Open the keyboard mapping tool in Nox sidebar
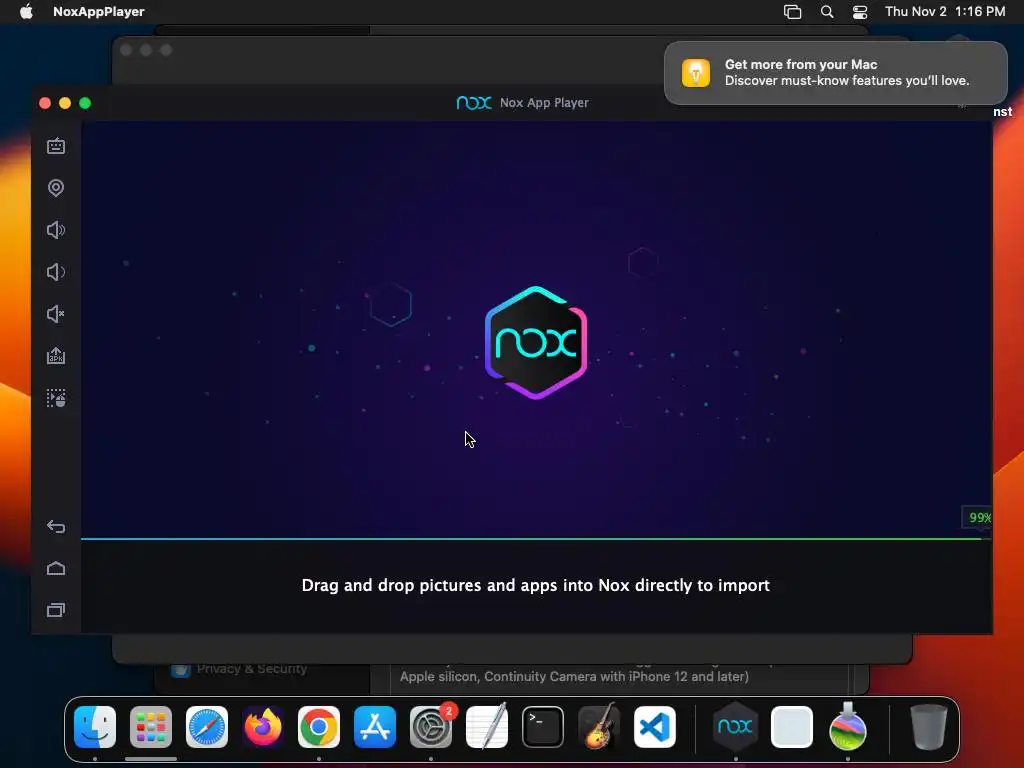Screen dimensions: 1024x768 (56, 146)
